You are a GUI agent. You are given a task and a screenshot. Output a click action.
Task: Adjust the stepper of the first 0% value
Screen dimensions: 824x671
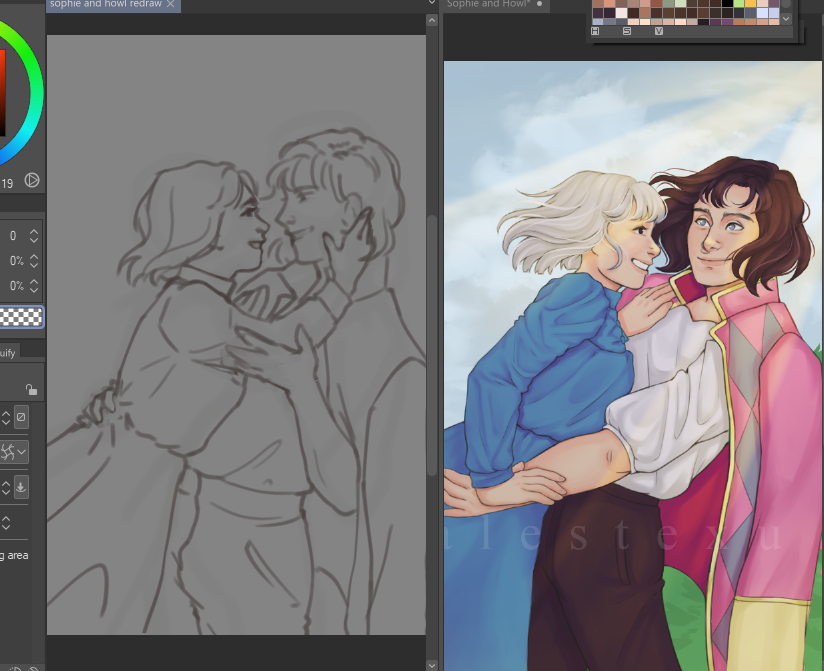click(34, 261)
